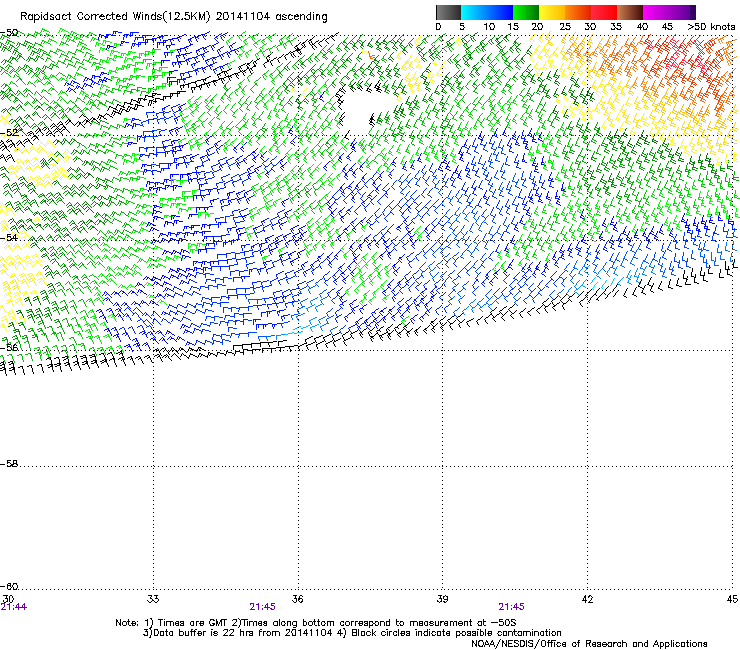
Task: Click the 33 longitude axis label
Action: click(153, 599)
